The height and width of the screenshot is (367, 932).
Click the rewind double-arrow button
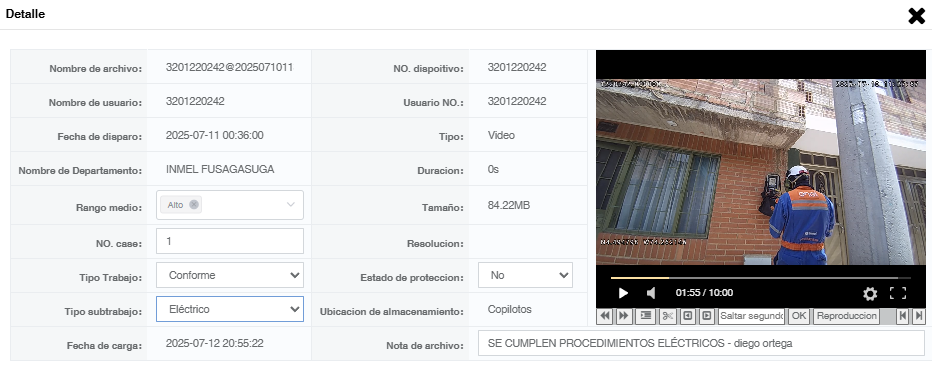coord(604,316)
